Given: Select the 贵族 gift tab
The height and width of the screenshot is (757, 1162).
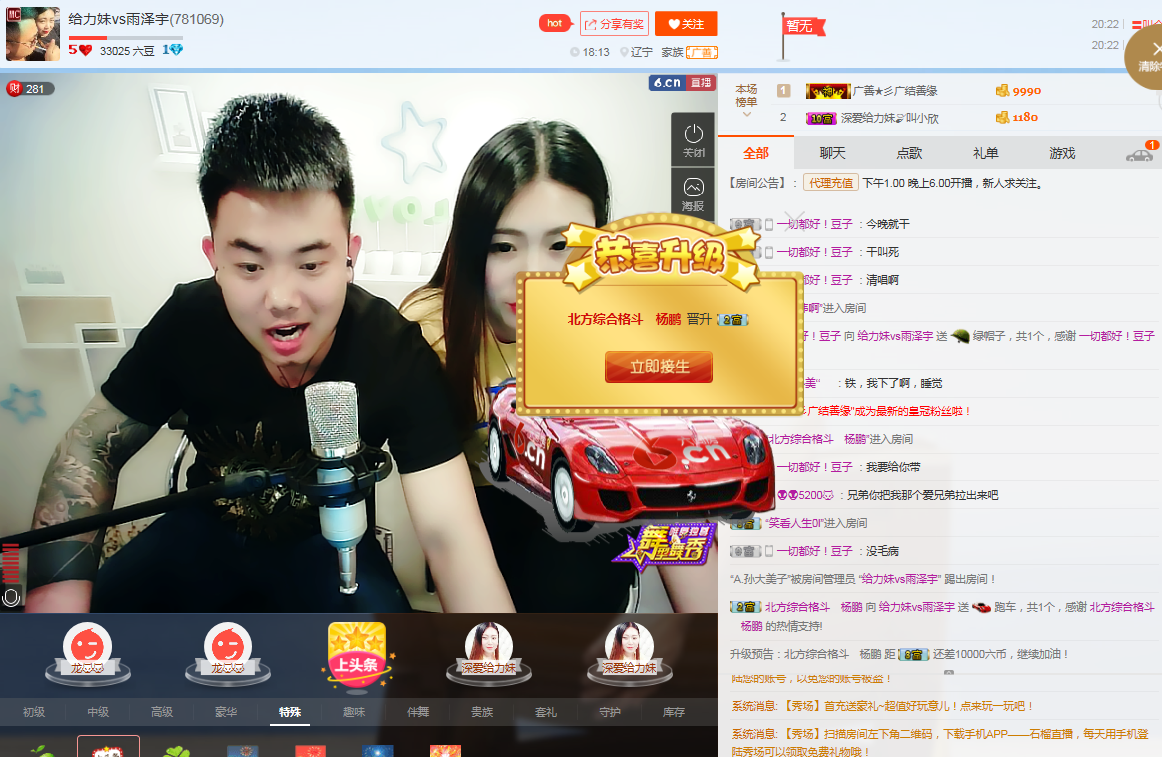Looking at the screenshot, I should point(482,712).
